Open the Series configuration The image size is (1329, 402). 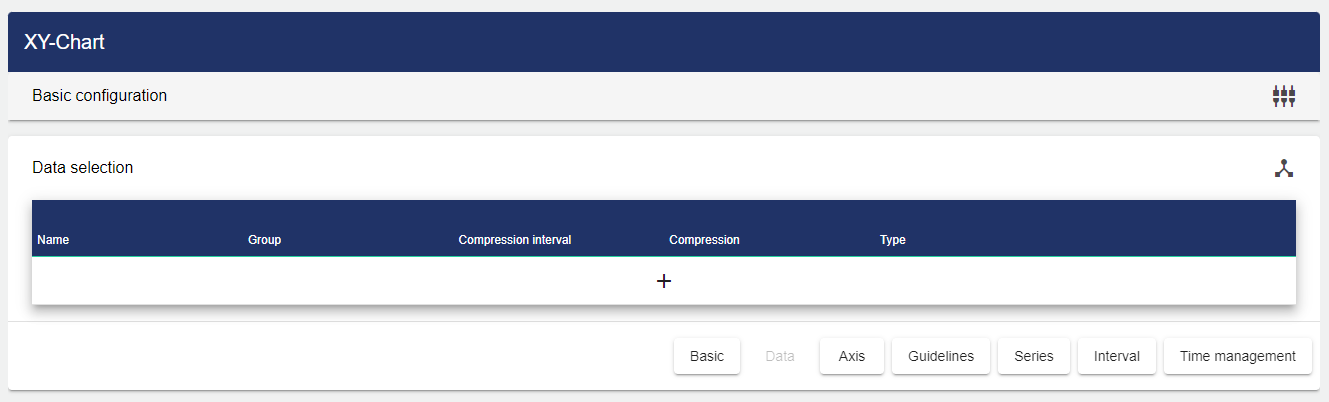tap(1034, 356)
